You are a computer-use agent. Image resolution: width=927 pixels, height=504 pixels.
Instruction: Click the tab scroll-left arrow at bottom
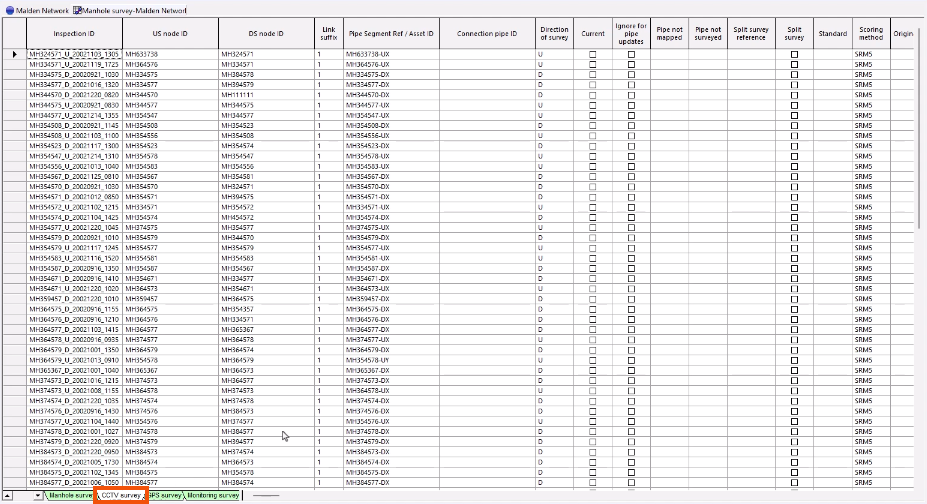point(8,495)
